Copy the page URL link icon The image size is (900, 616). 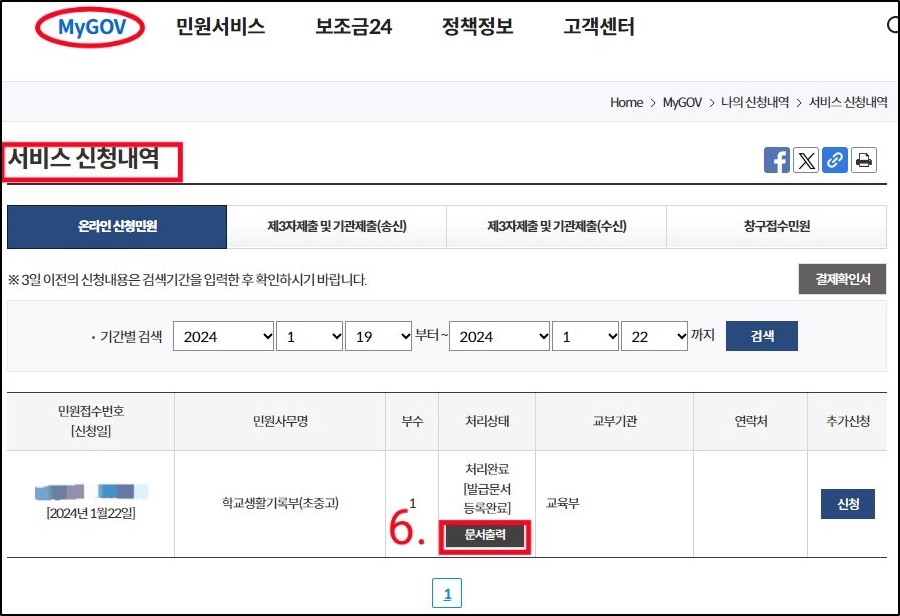point(835,160)
